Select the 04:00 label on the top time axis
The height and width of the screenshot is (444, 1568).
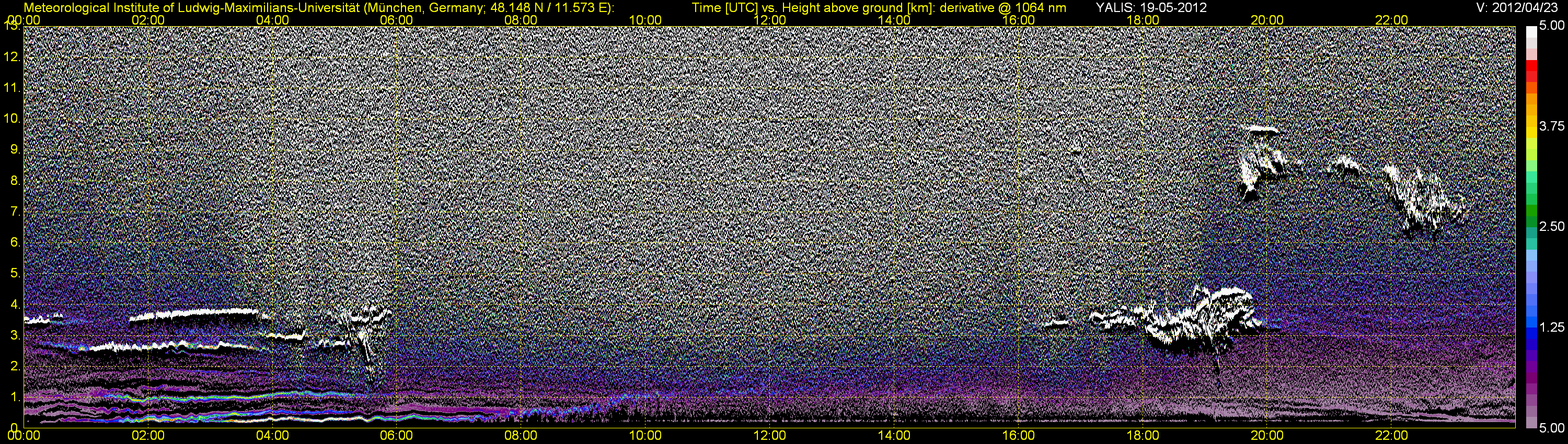tap(272, 20)
